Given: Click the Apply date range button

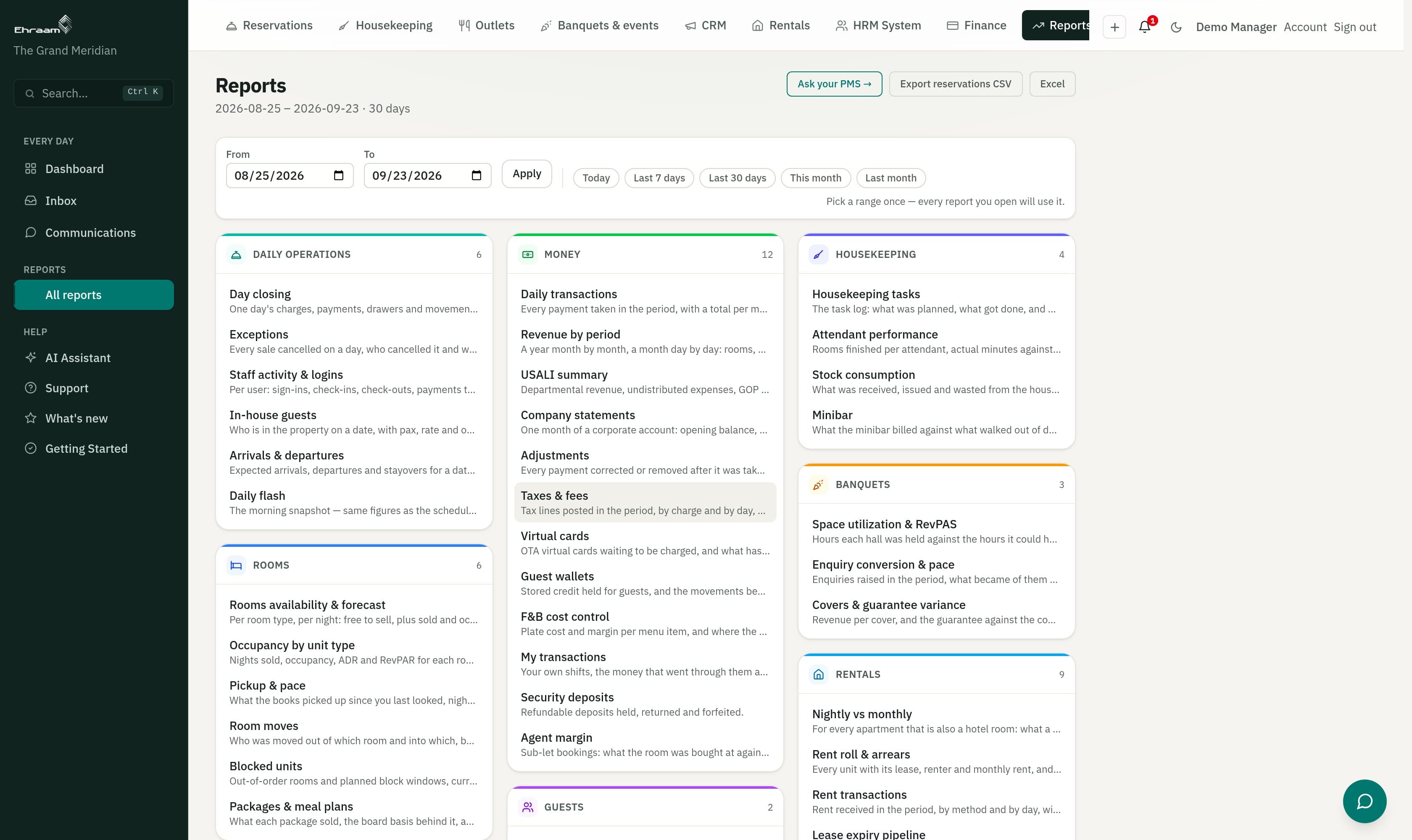Looking at the screenshot, I should [x=527, y=174].
